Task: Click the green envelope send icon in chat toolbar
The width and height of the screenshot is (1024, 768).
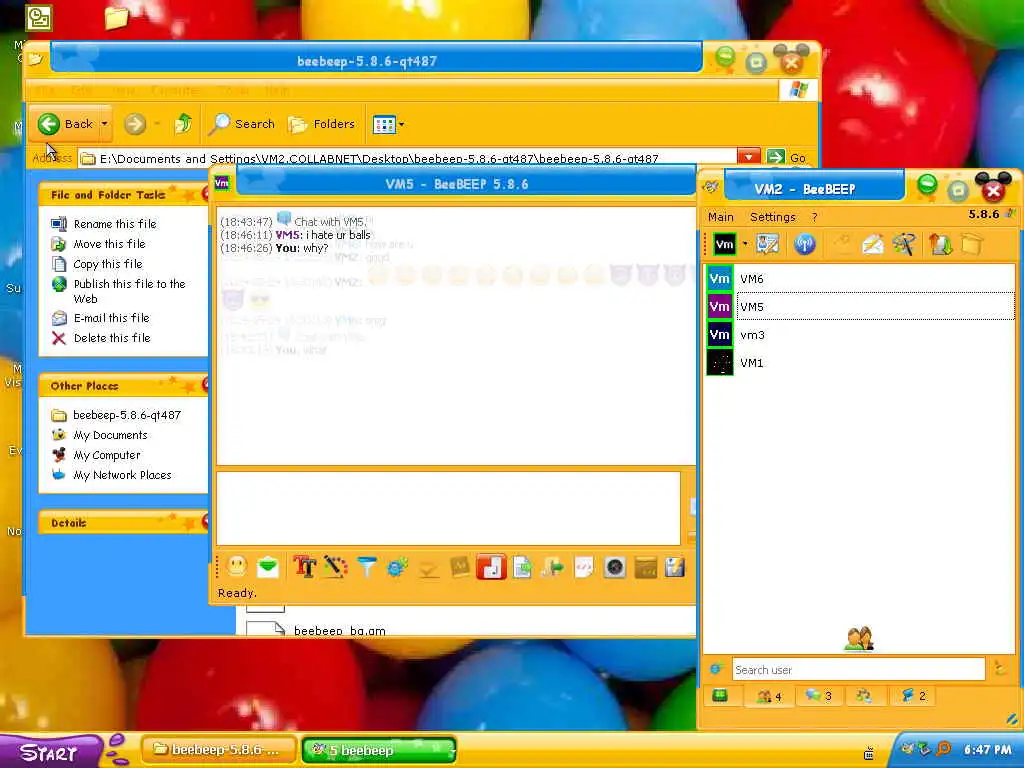Action: pos(268,567)
